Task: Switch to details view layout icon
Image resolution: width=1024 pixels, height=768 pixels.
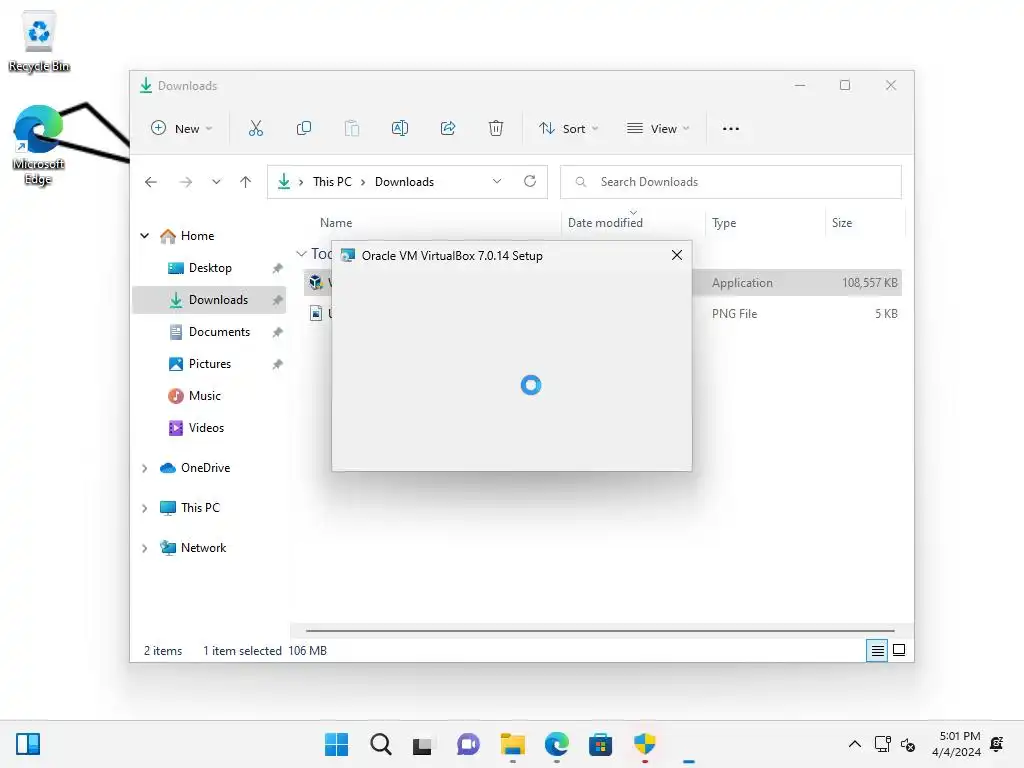Action: pos(877,650)
